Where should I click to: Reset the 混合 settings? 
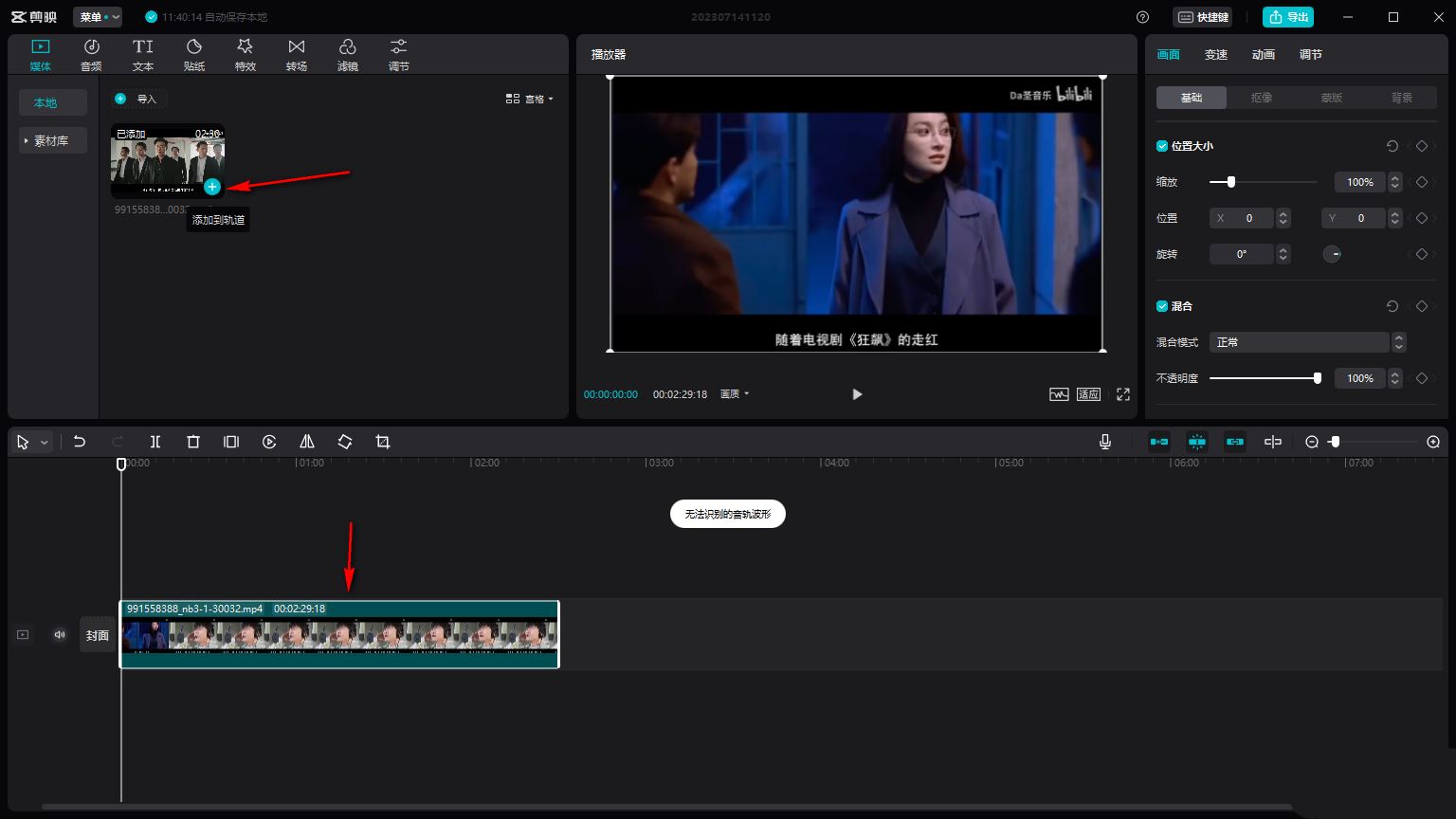click(1392, 306)
